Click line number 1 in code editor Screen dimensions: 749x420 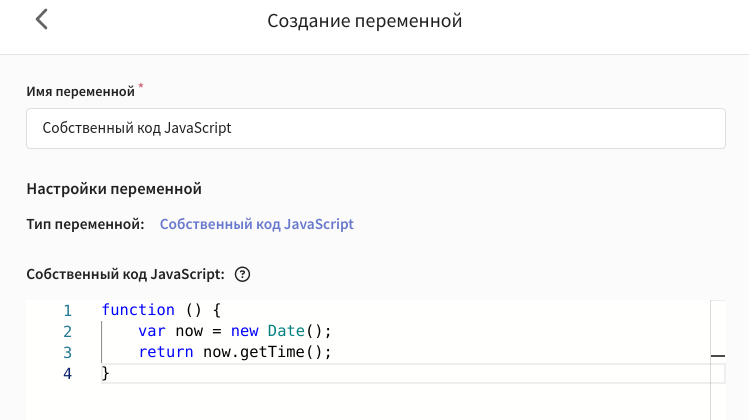click(x=67, y=311)
